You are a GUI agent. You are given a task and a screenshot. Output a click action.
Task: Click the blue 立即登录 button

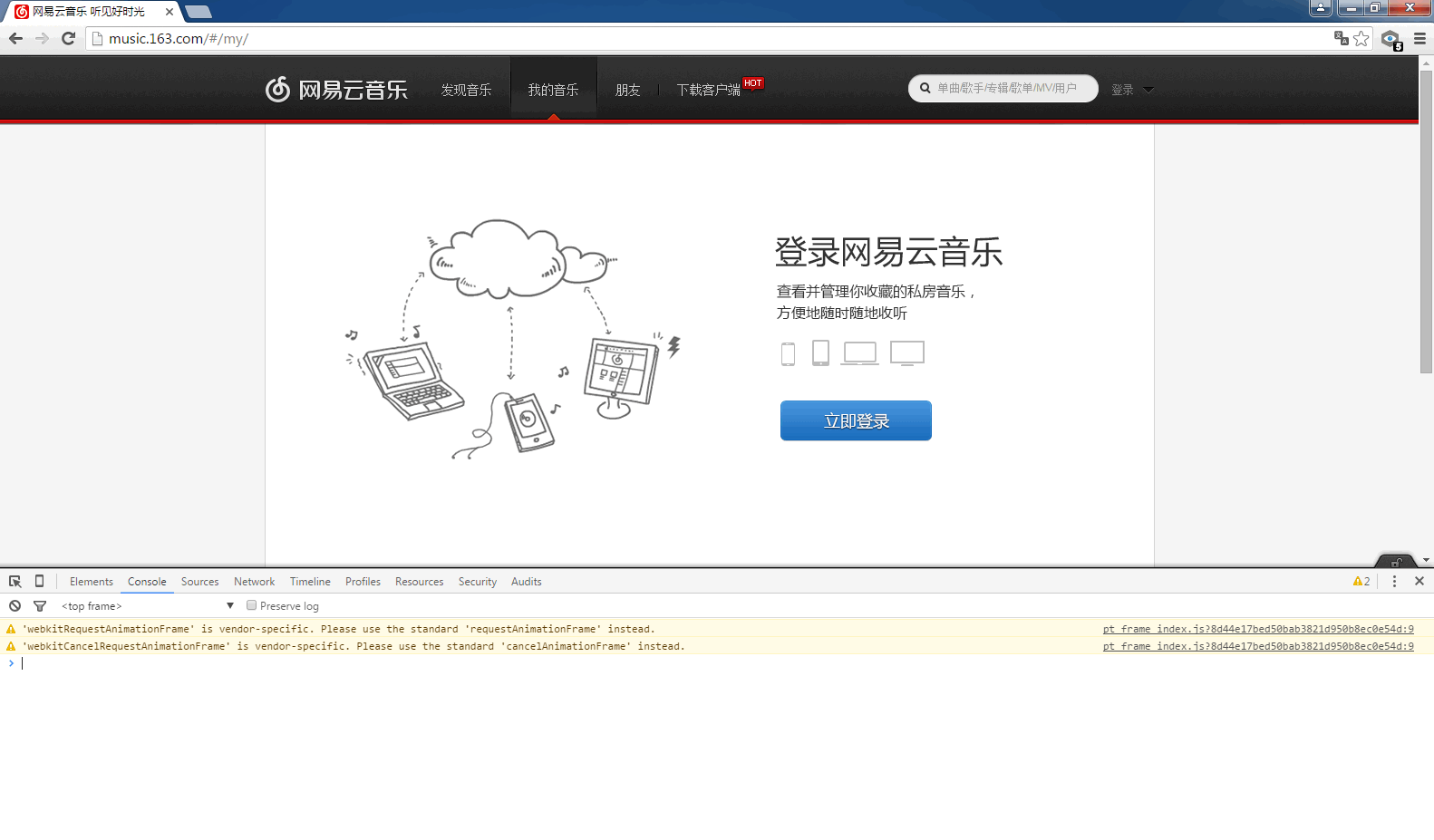[x=856, y=420]
